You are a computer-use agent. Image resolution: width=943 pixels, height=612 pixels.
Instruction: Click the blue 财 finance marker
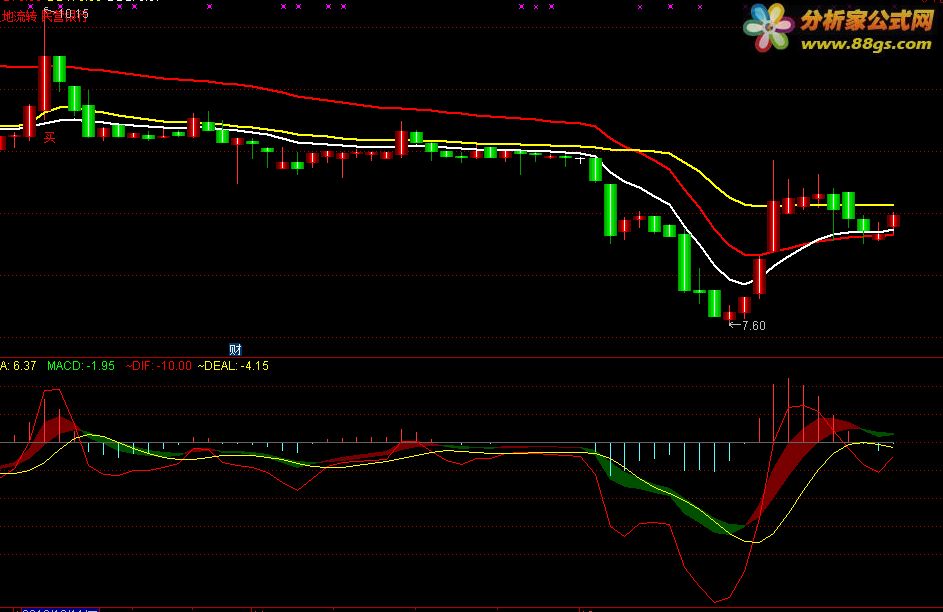235,350
